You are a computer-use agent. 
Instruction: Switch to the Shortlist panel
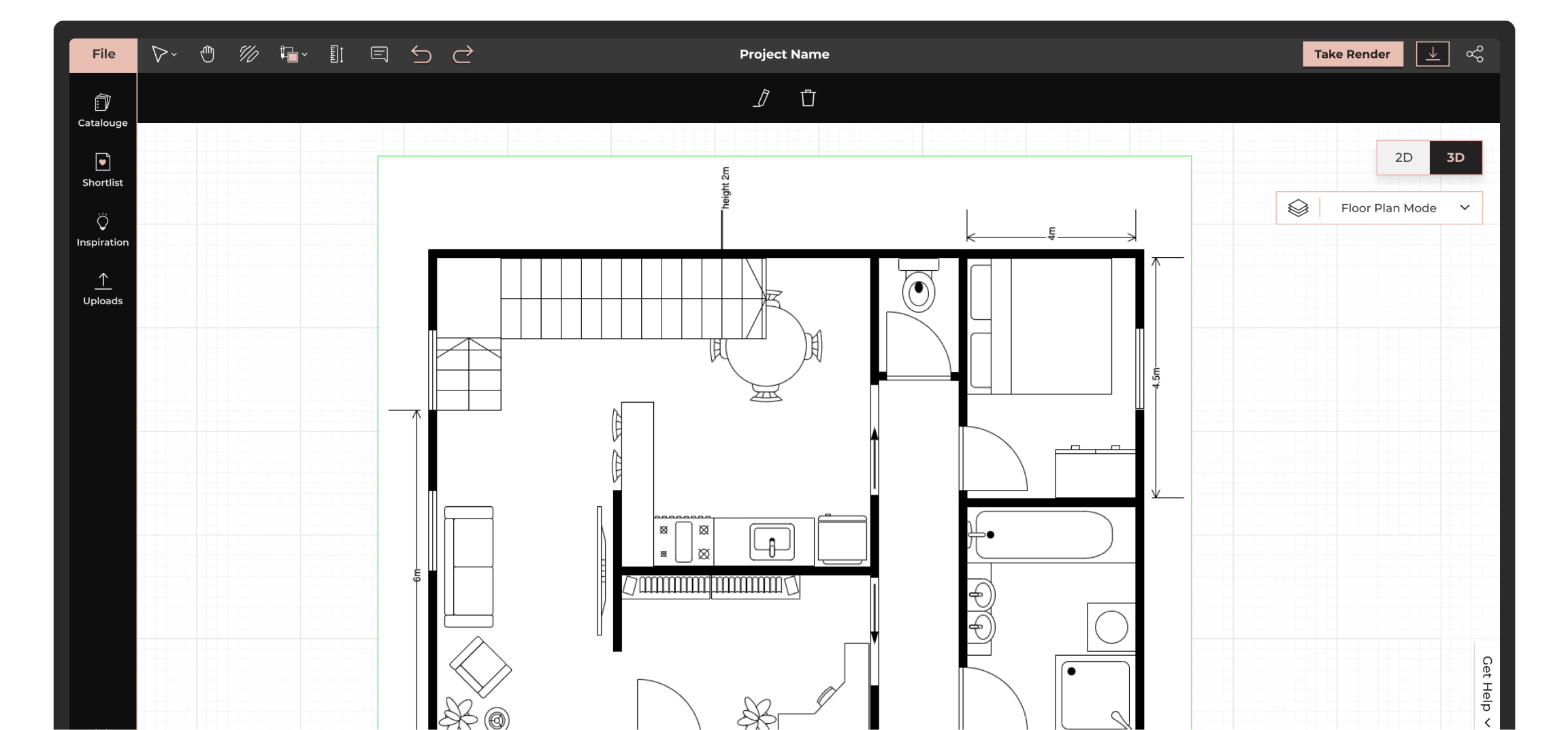point(102,170)
